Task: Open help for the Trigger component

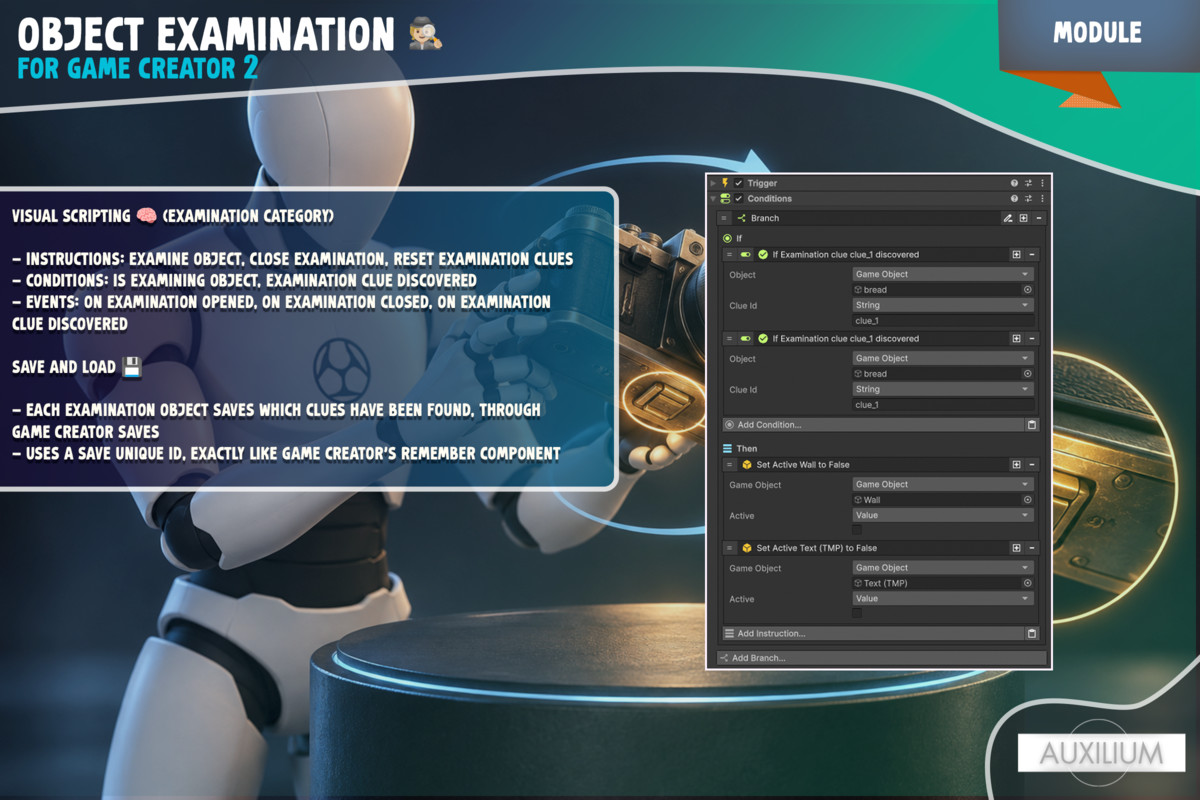Action: click(1014, 183)
